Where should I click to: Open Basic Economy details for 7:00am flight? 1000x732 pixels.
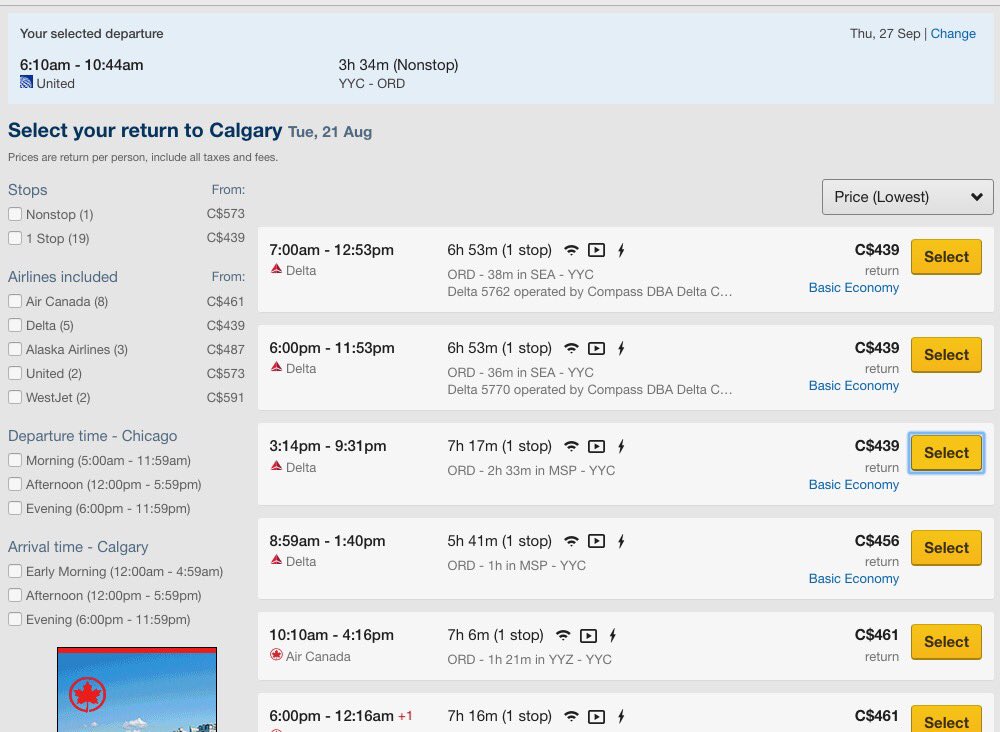pos(853,288)
